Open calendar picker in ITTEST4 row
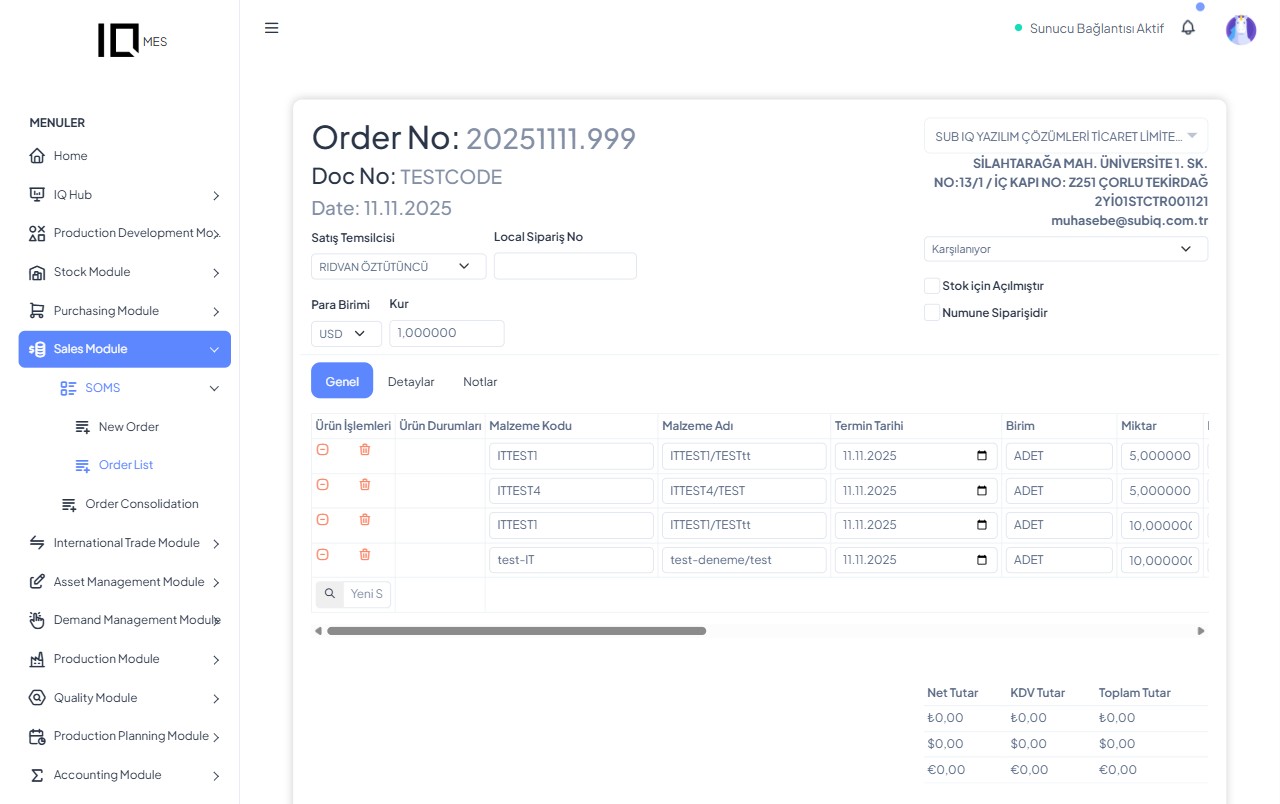 pos(981,491)
